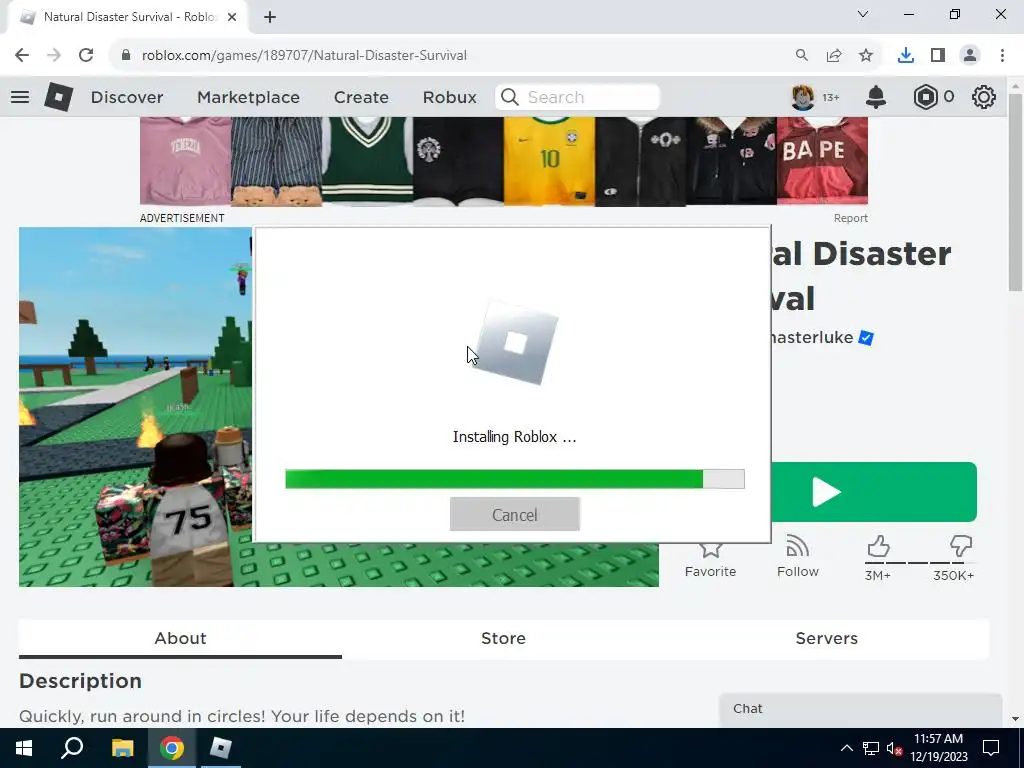
Task: Reload the current page
Action: pos(86,56)
